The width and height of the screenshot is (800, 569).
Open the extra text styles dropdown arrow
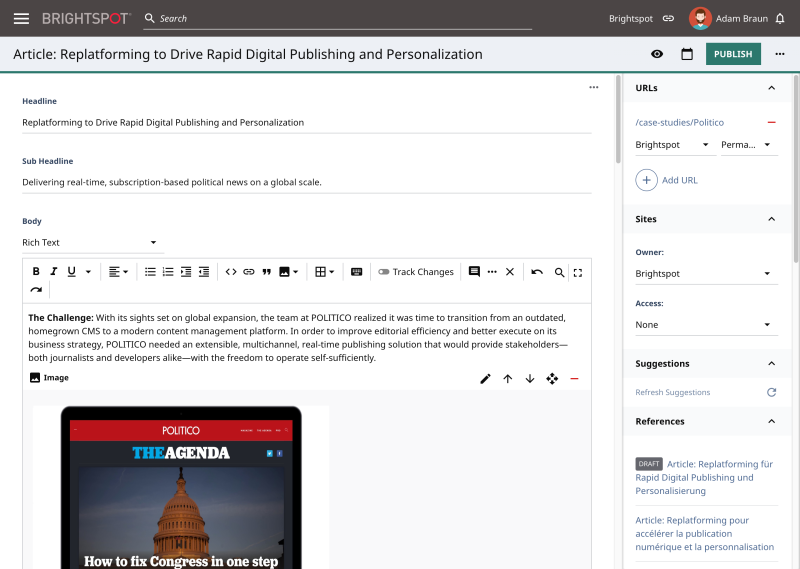[88, 272]
